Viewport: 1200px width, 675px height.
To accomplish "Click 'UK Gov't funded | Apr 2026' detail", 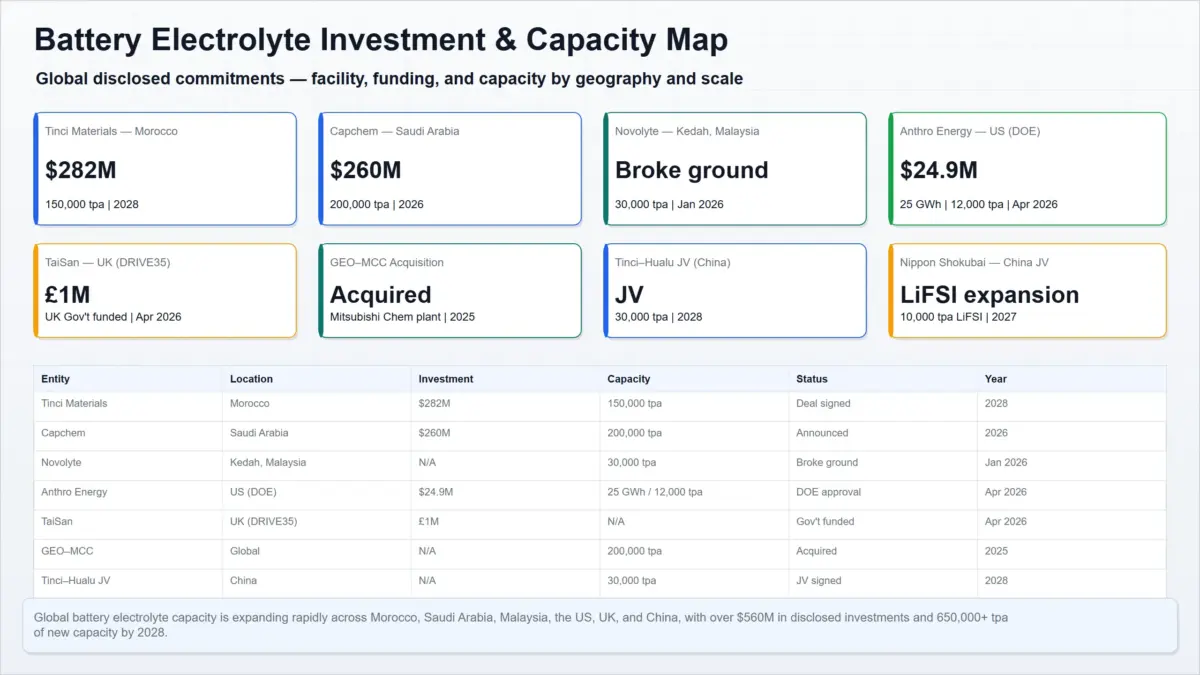I will pyautogui.click(x=113, y=317).
